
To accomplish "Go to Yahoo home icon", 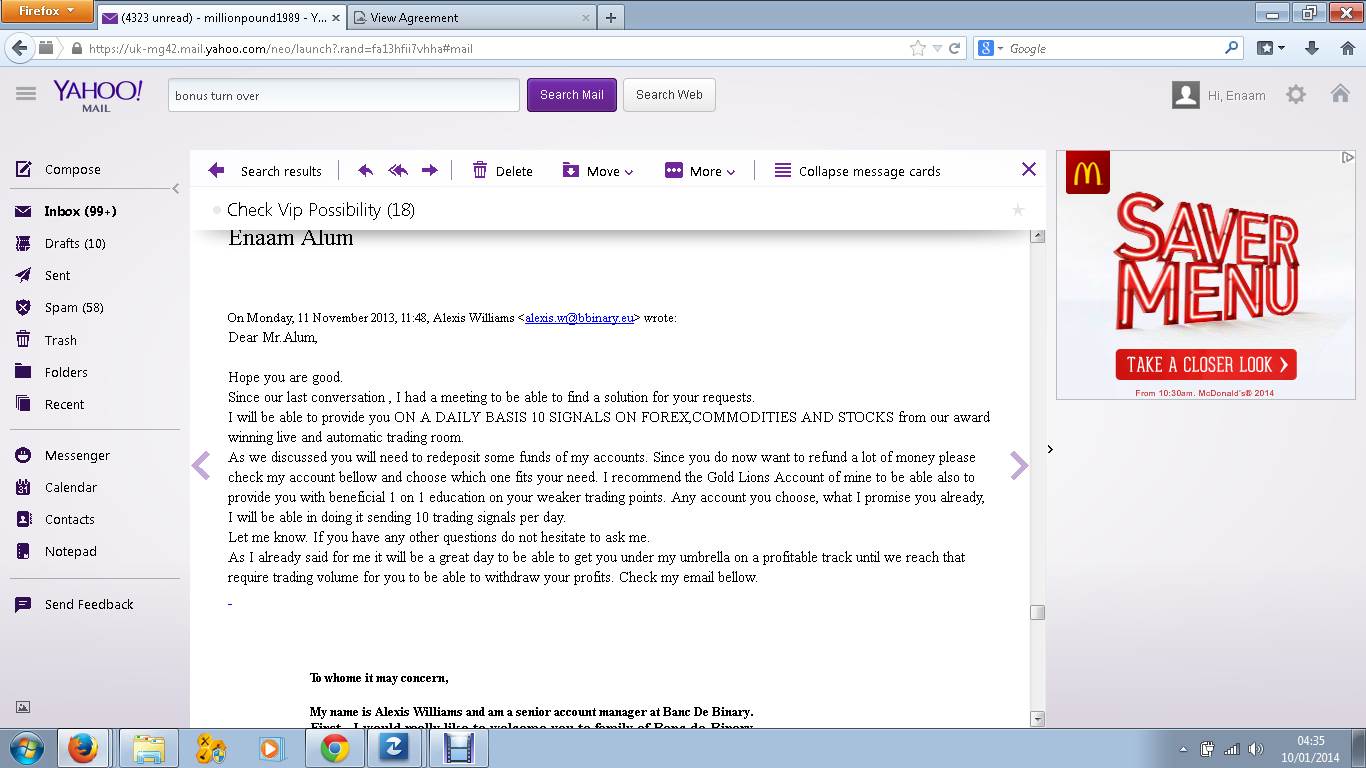I will pyautogui.click(x=1340, y=94).
